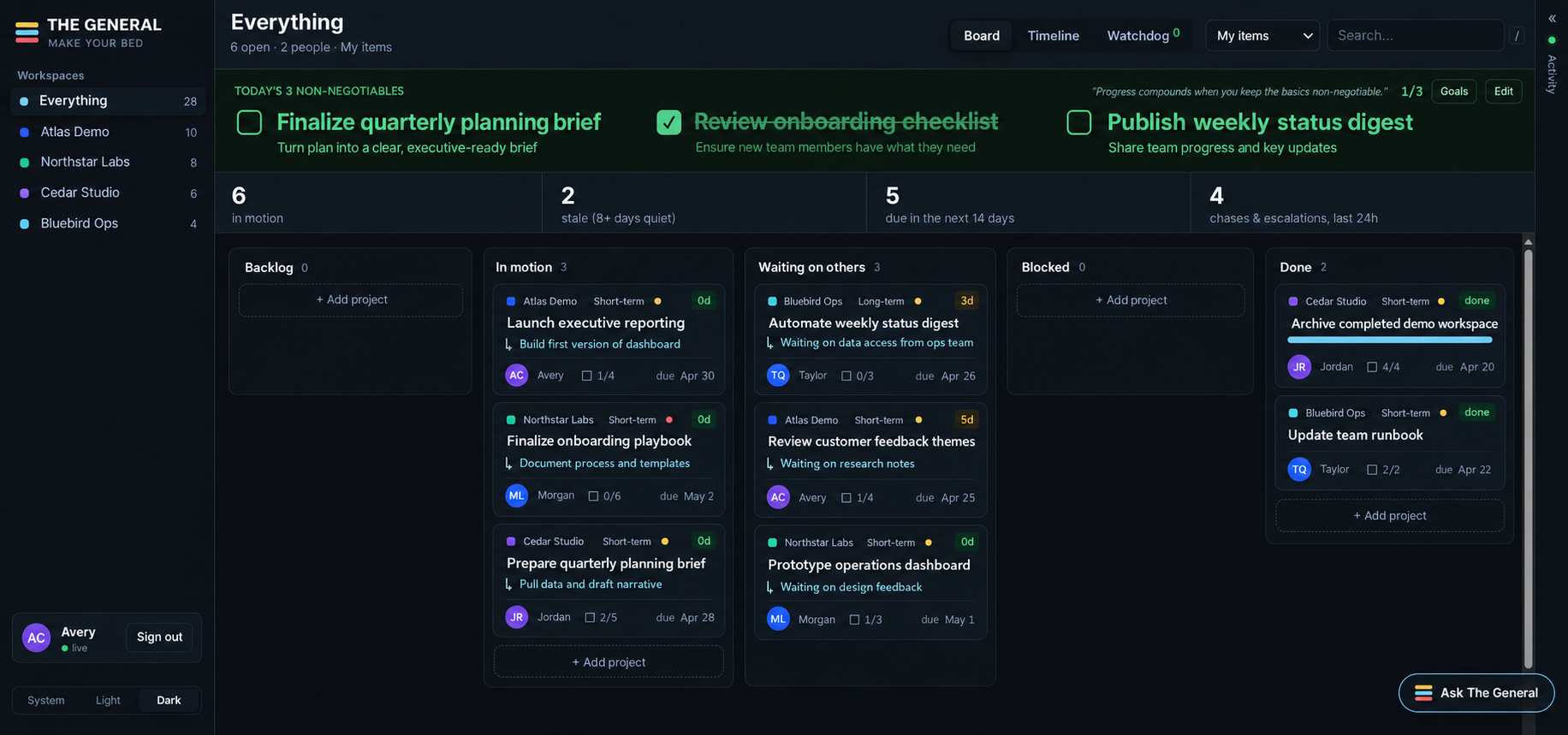Select the Dark theme option

(x=169, y=700)
